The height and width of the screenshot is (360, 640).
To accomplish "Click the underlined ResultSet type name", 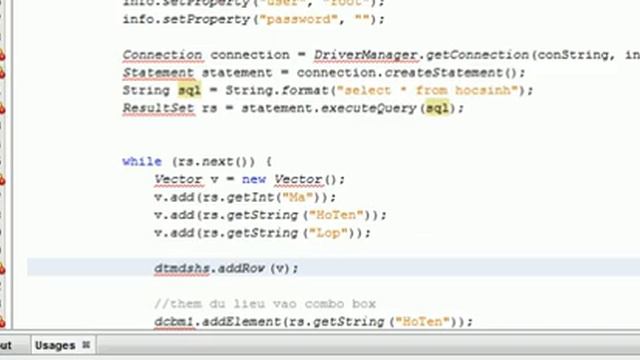I will [158, 109].
